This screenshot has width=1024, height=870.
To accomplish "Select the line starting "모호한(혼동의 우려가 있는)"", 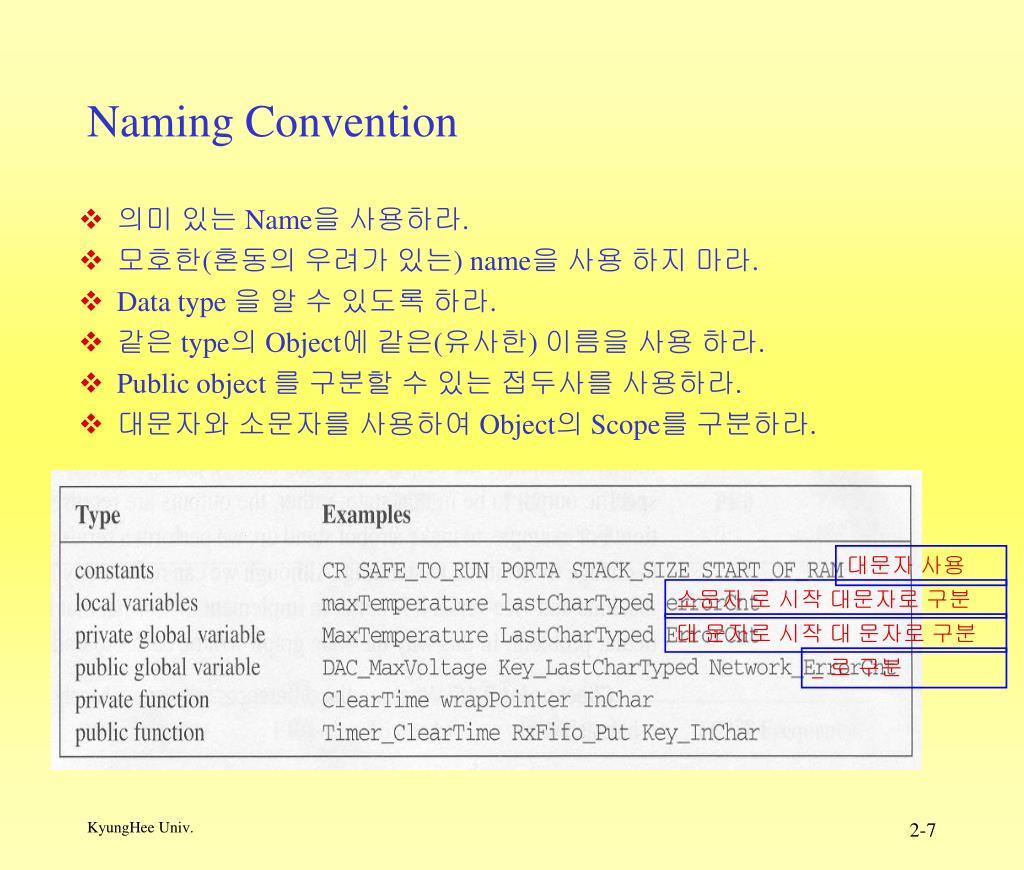I will (x=438, y=260).
